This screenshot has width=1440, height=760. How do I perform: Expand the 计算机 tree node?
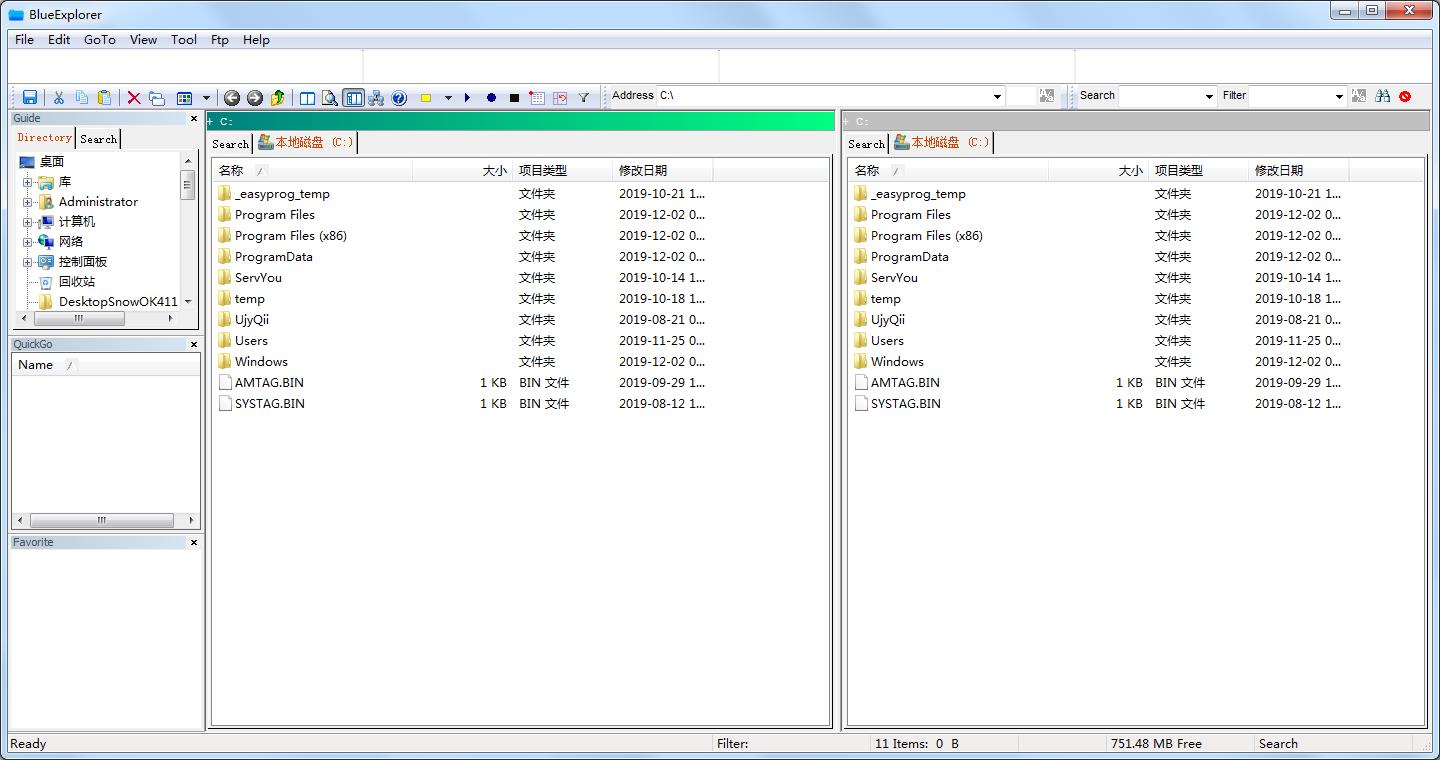click(28, 222)
